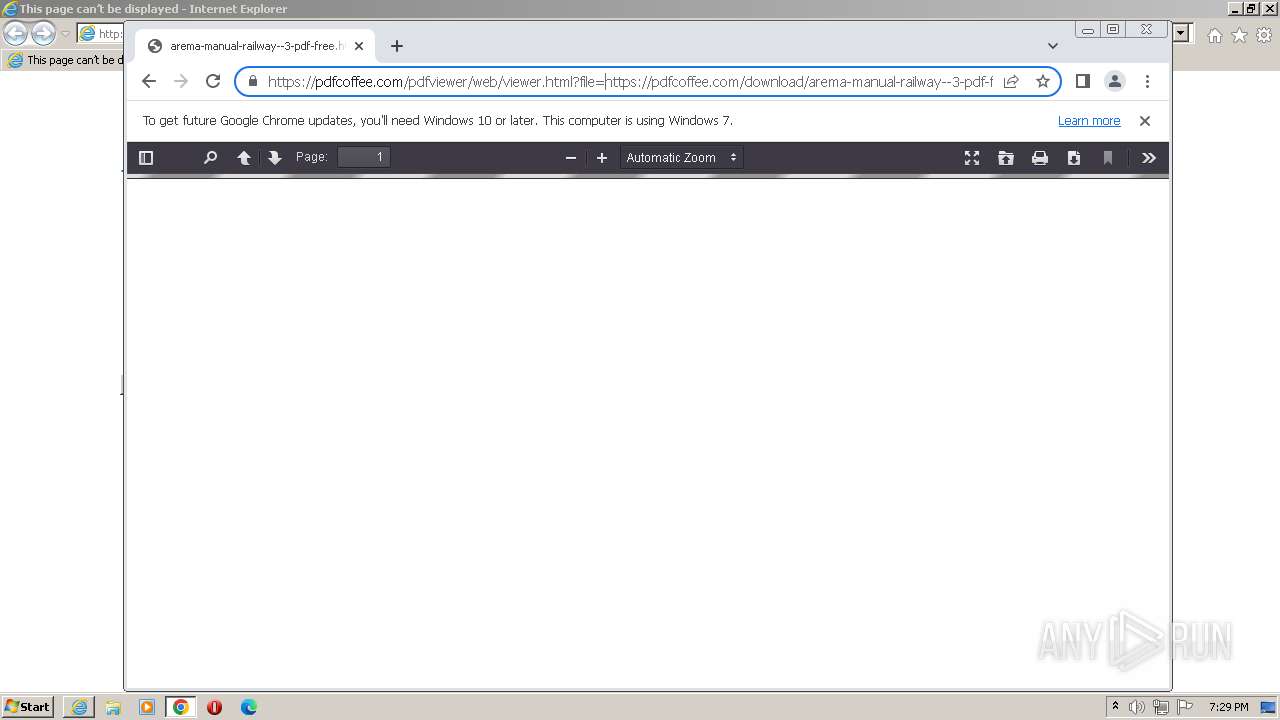Open File Explorer from the taskbar
Image resolution: width=1280 pixels, height=720 pixels.
(113, 707)
